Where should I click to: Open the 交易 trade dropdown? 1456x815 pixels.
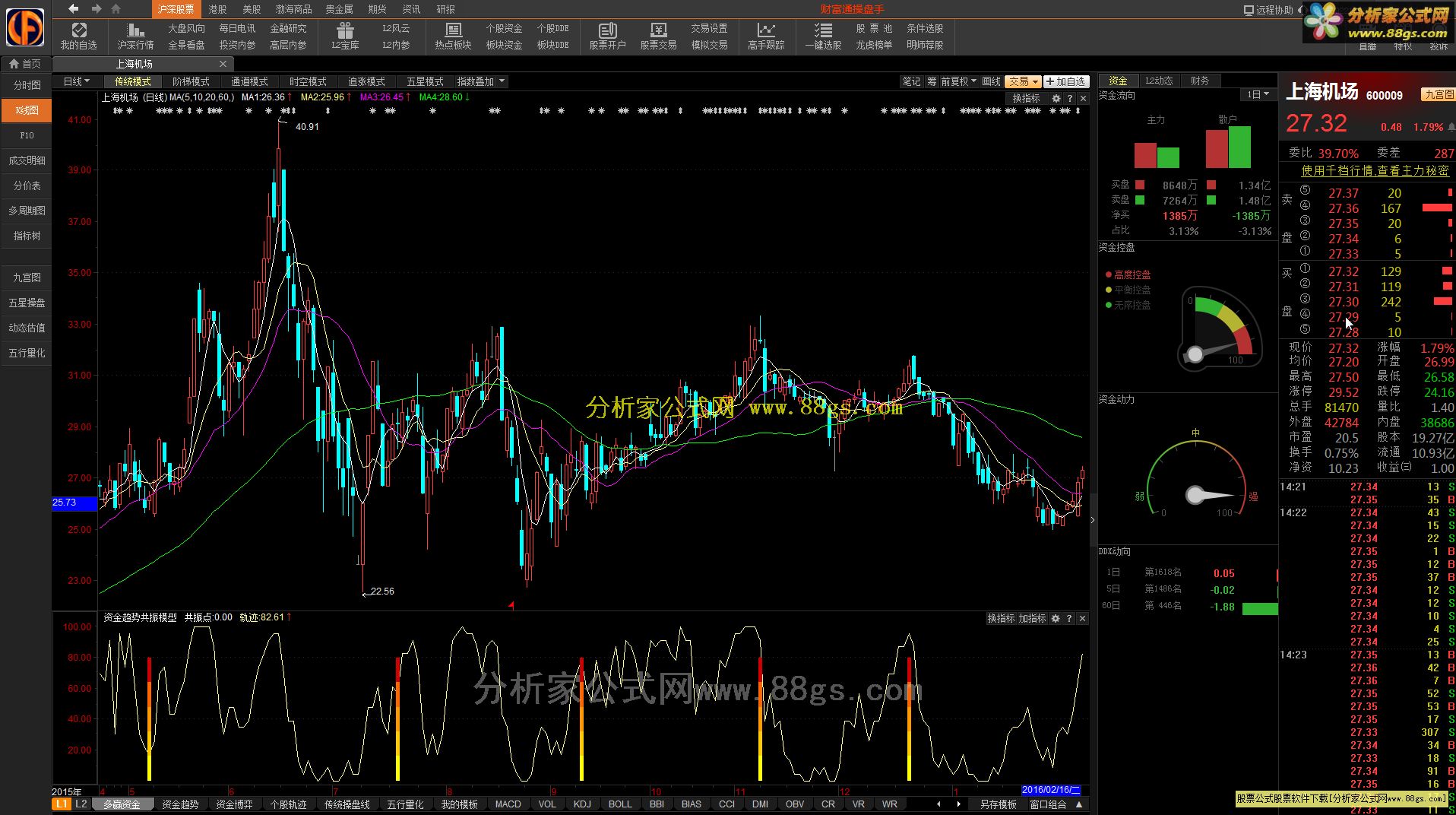(1023, 81)
